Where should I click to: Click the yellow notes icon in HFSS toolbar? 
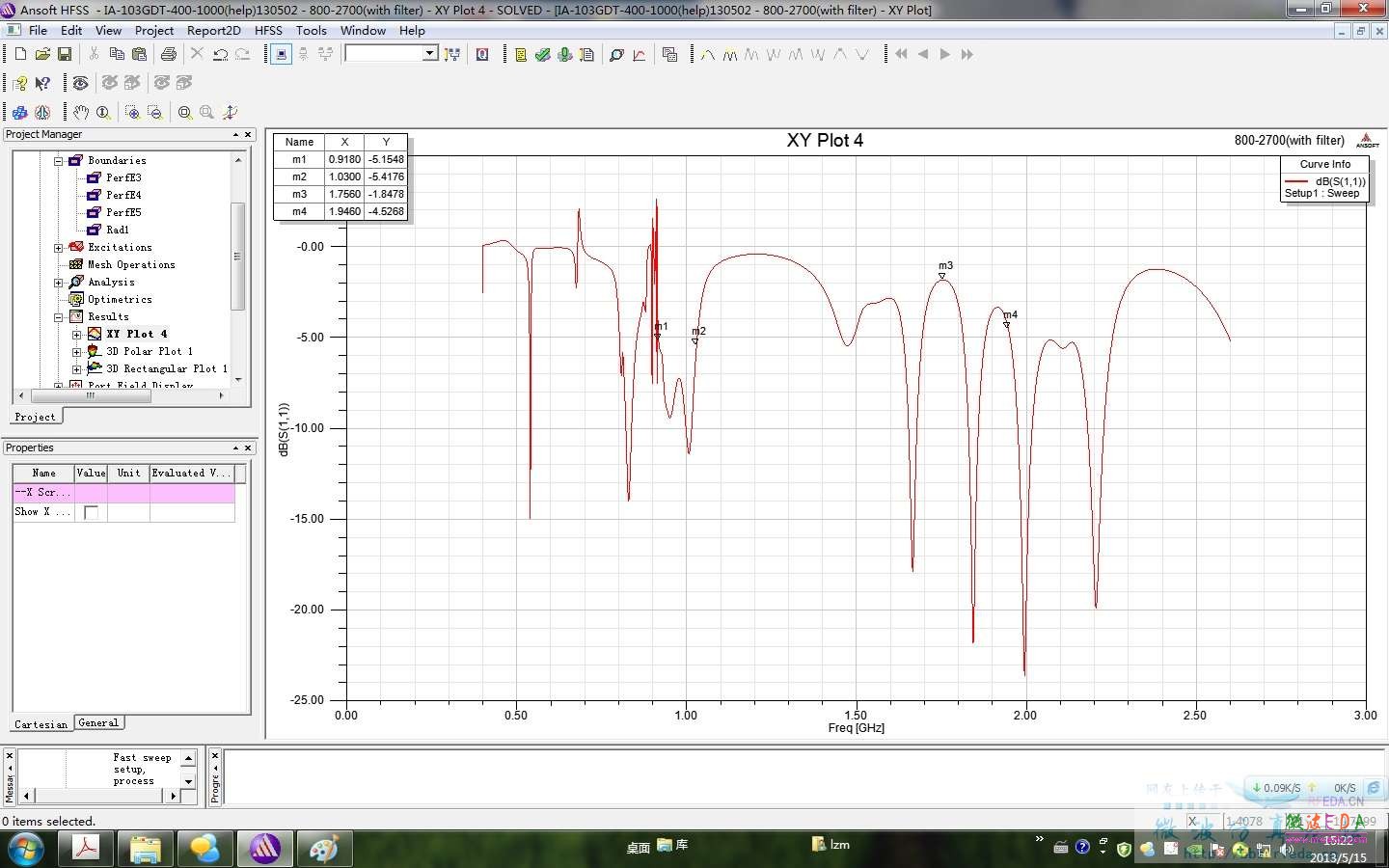pos(521,55)
